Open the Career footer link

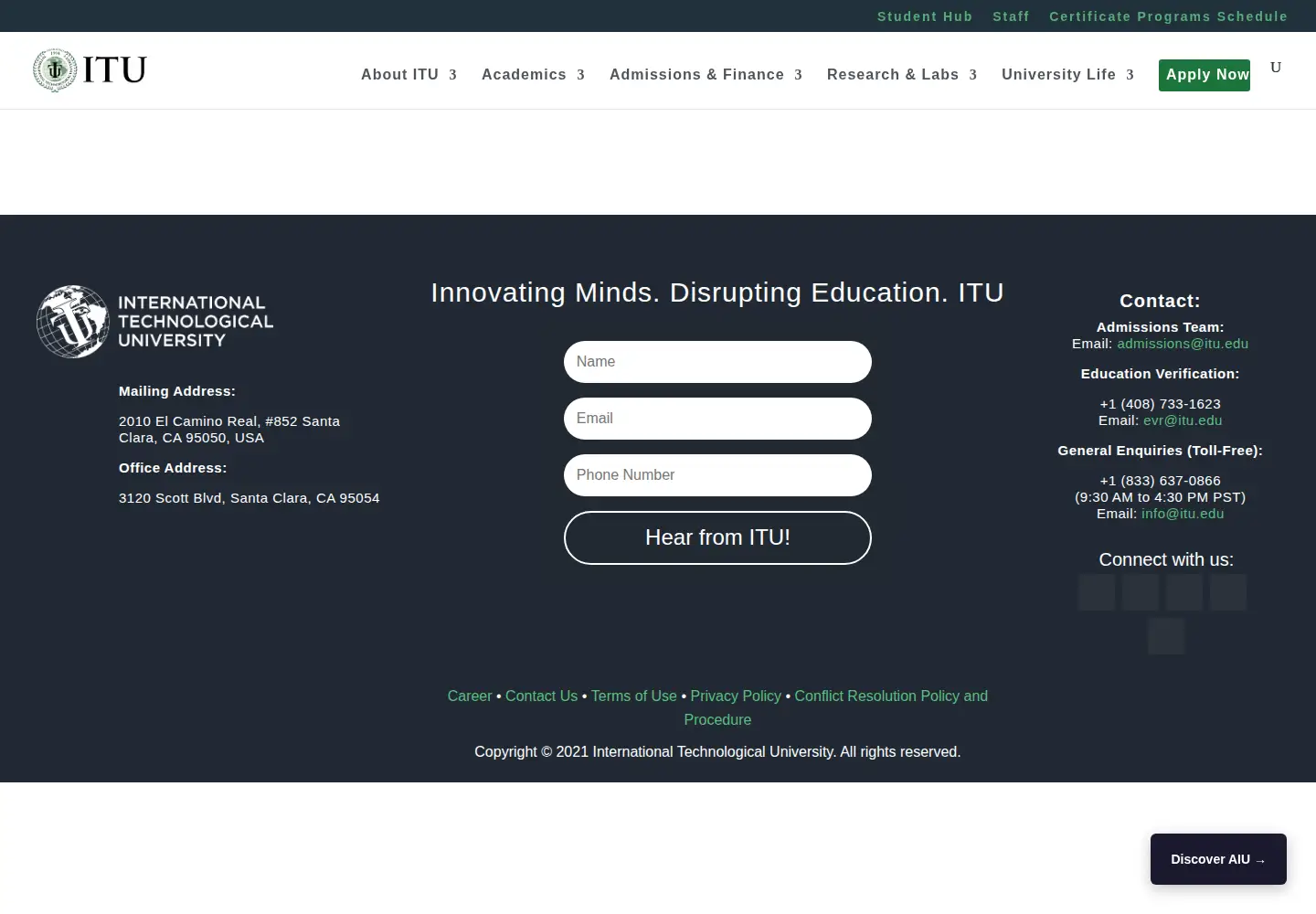470,696
